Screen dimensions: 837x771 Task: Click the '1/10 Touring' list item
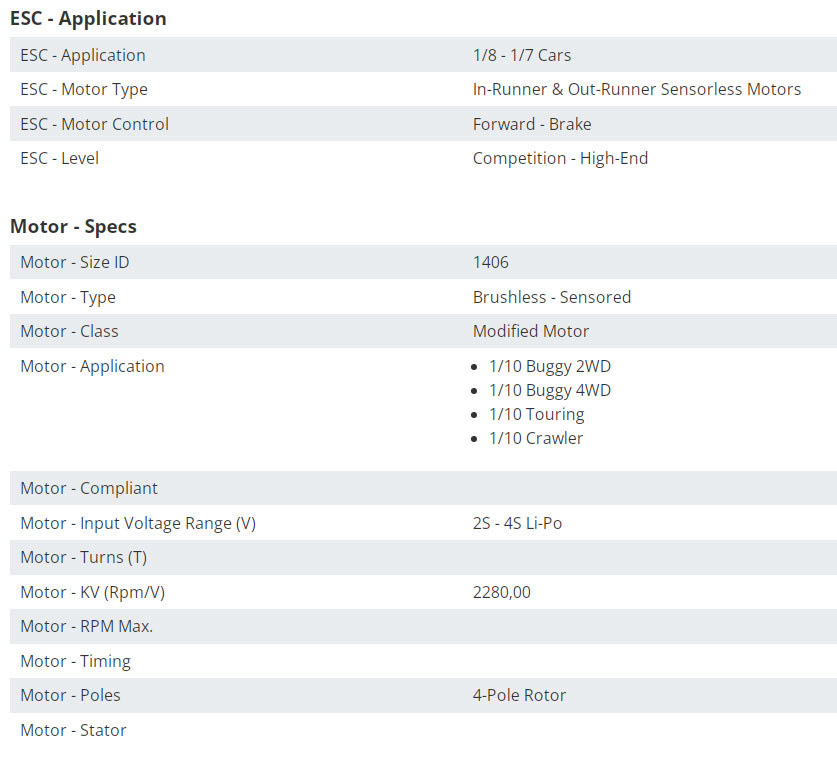click(x=536, y=414)
